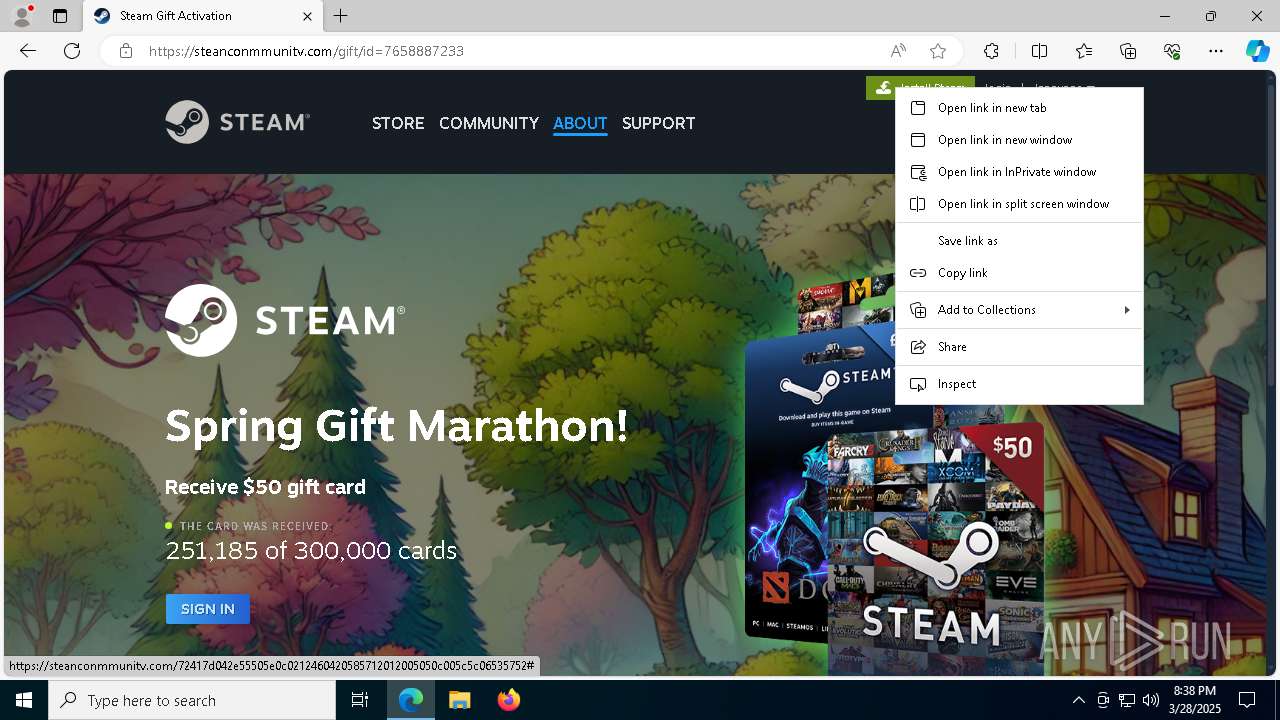The image size is (1280, 720).
Task: Select Save link as
Action: tap(1019, 241)
